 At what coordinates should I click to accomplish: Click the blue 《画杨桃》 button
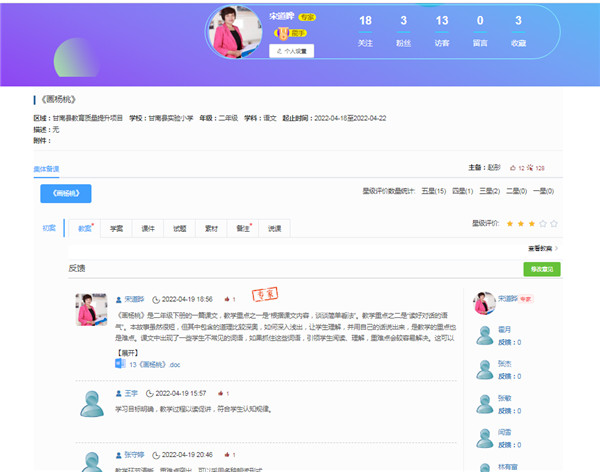click(66, 194)
